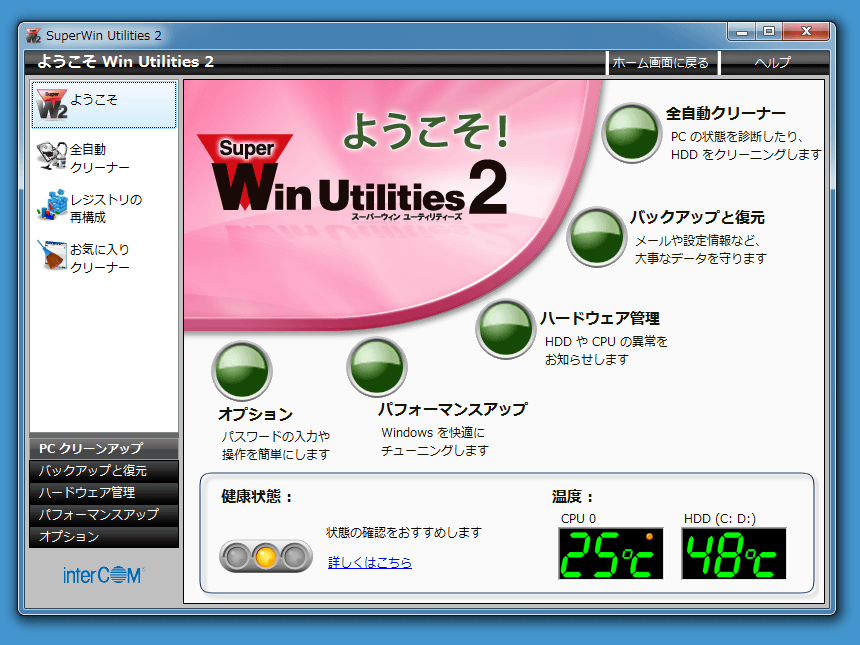Image resolution: width=860 pixels, height=645 pixels.
Task: Open お気に入りクリーナー broom icon
Action: [52, 255]
